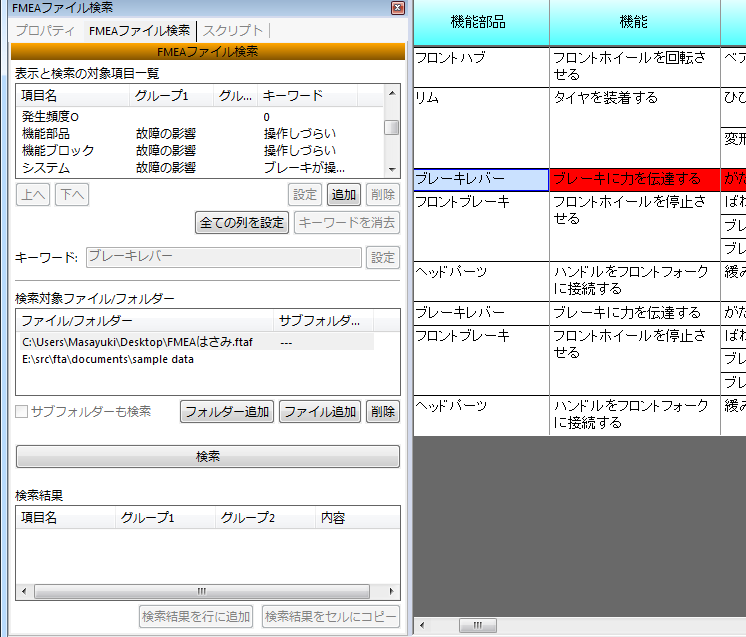The width and height of the screenshot is (746, 637).
Task: Click the 追加 button
Action: [x=344, y=195]
